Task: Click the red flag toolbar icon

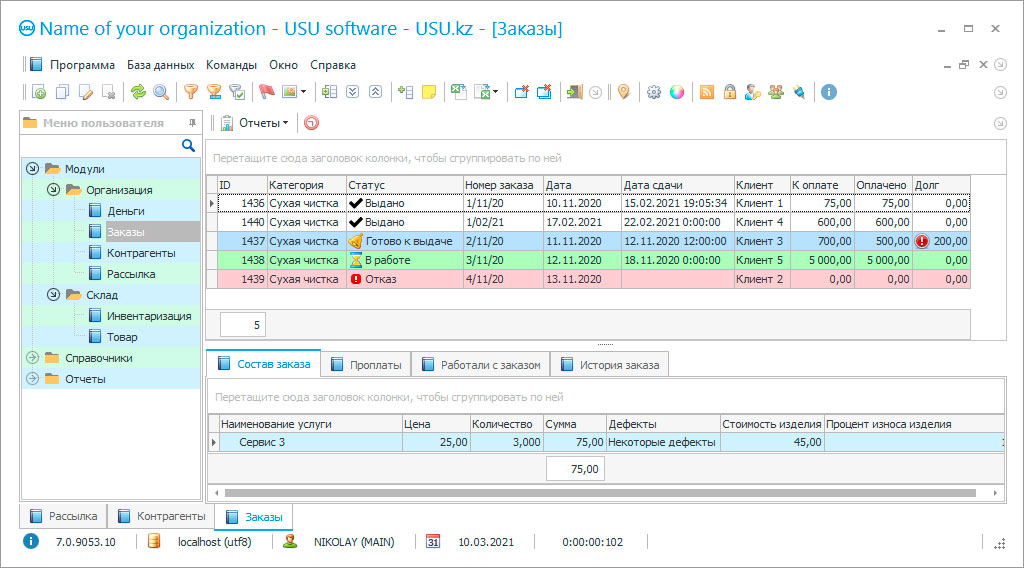Action: [x=266, y=92]
